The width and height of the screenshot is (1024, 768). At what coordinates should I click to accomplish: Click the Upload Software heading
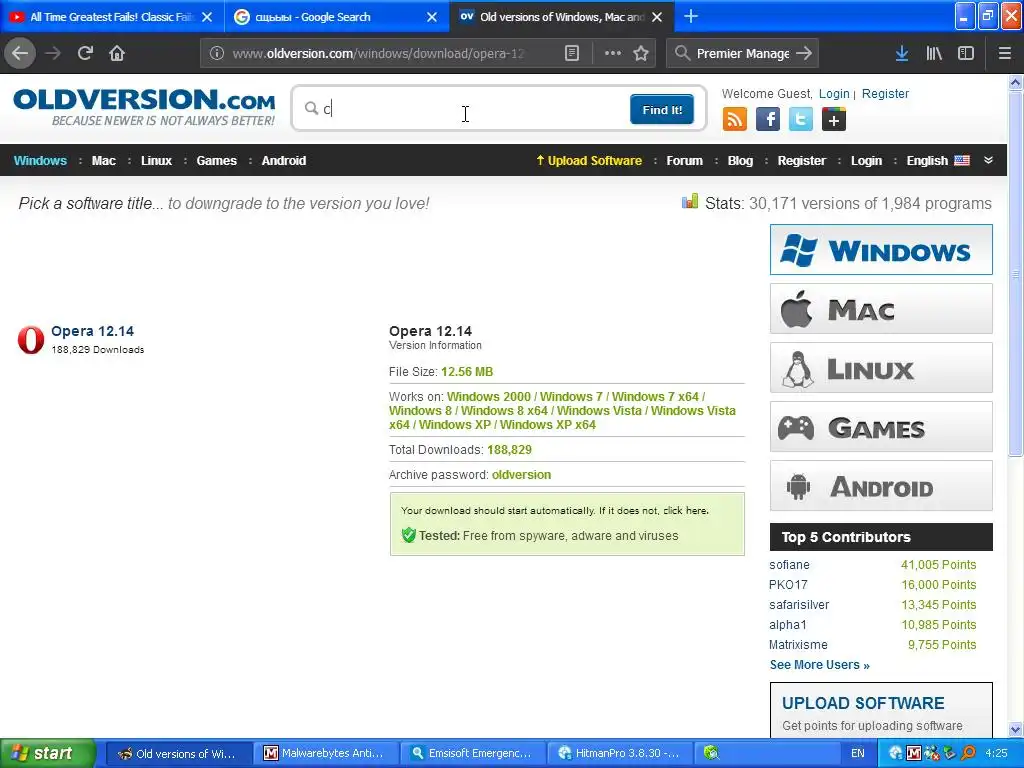pyautogui.click(x=863, y=703)
